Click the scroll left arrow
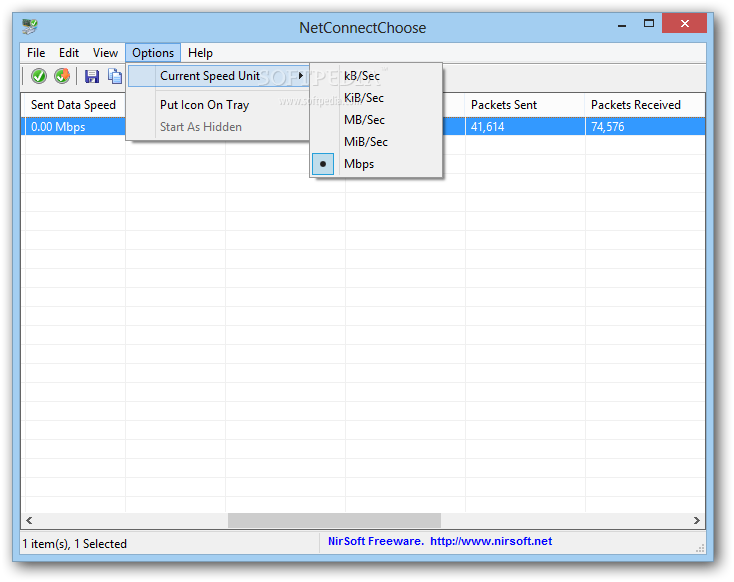This screenshot has width=734, height=582. (x=29, y=520)
